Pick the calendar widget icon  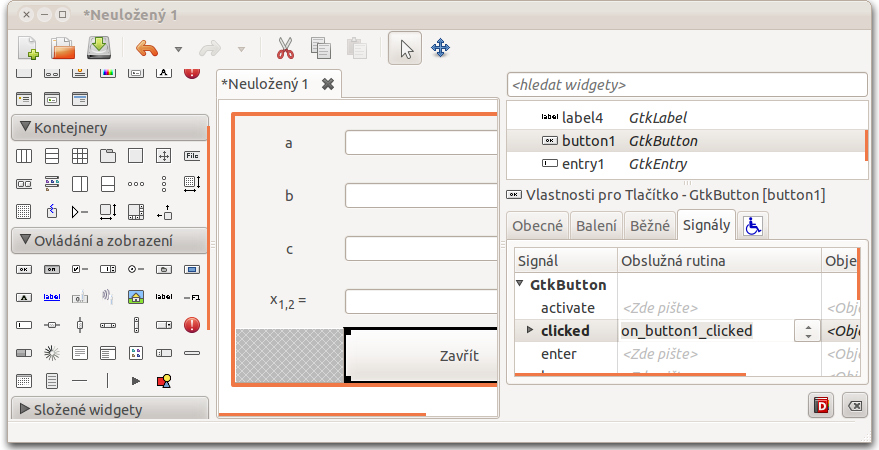click(24, 382)
